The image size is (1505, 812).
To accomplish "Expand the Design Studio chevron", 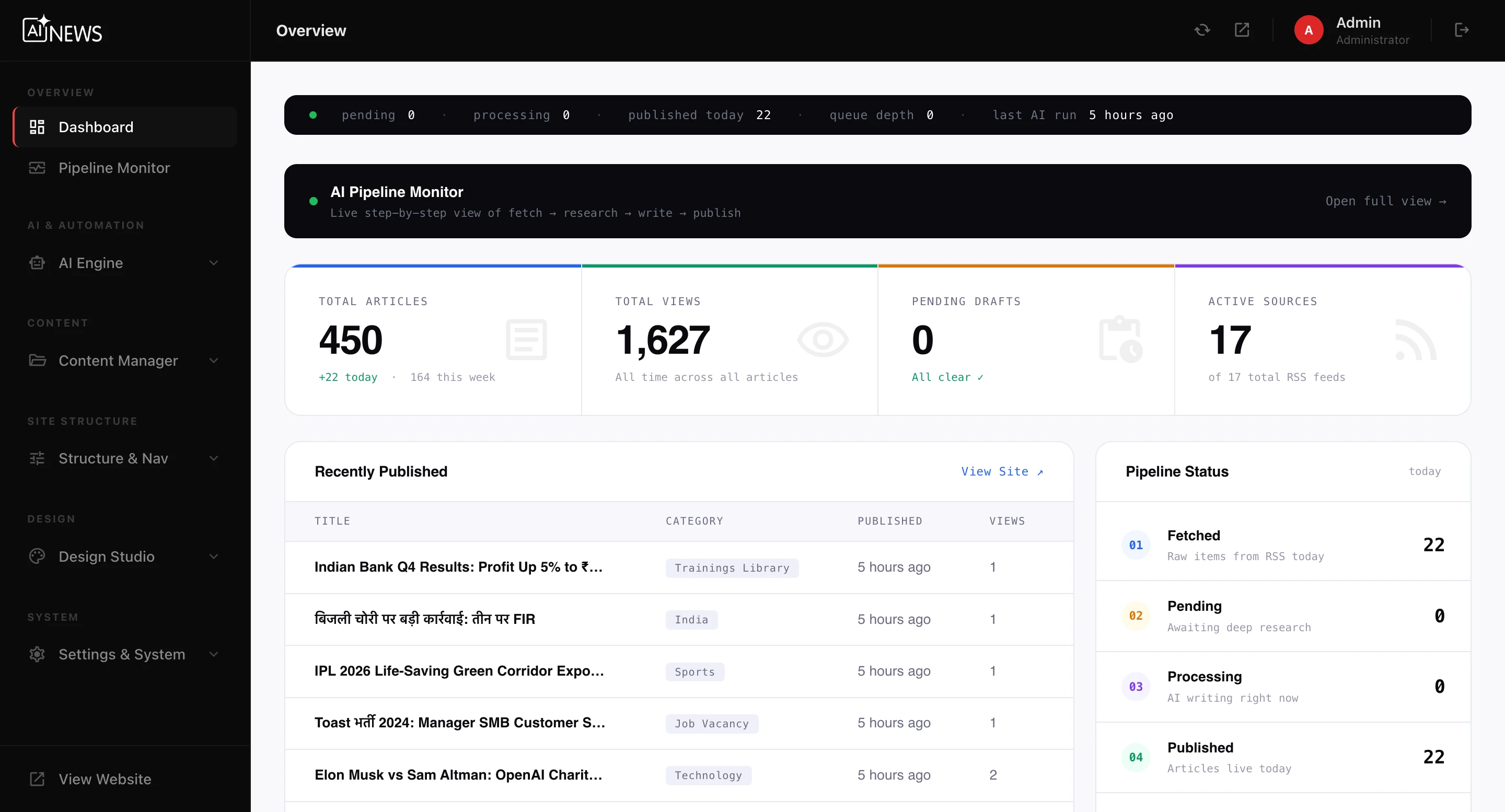I will (214, 556).
